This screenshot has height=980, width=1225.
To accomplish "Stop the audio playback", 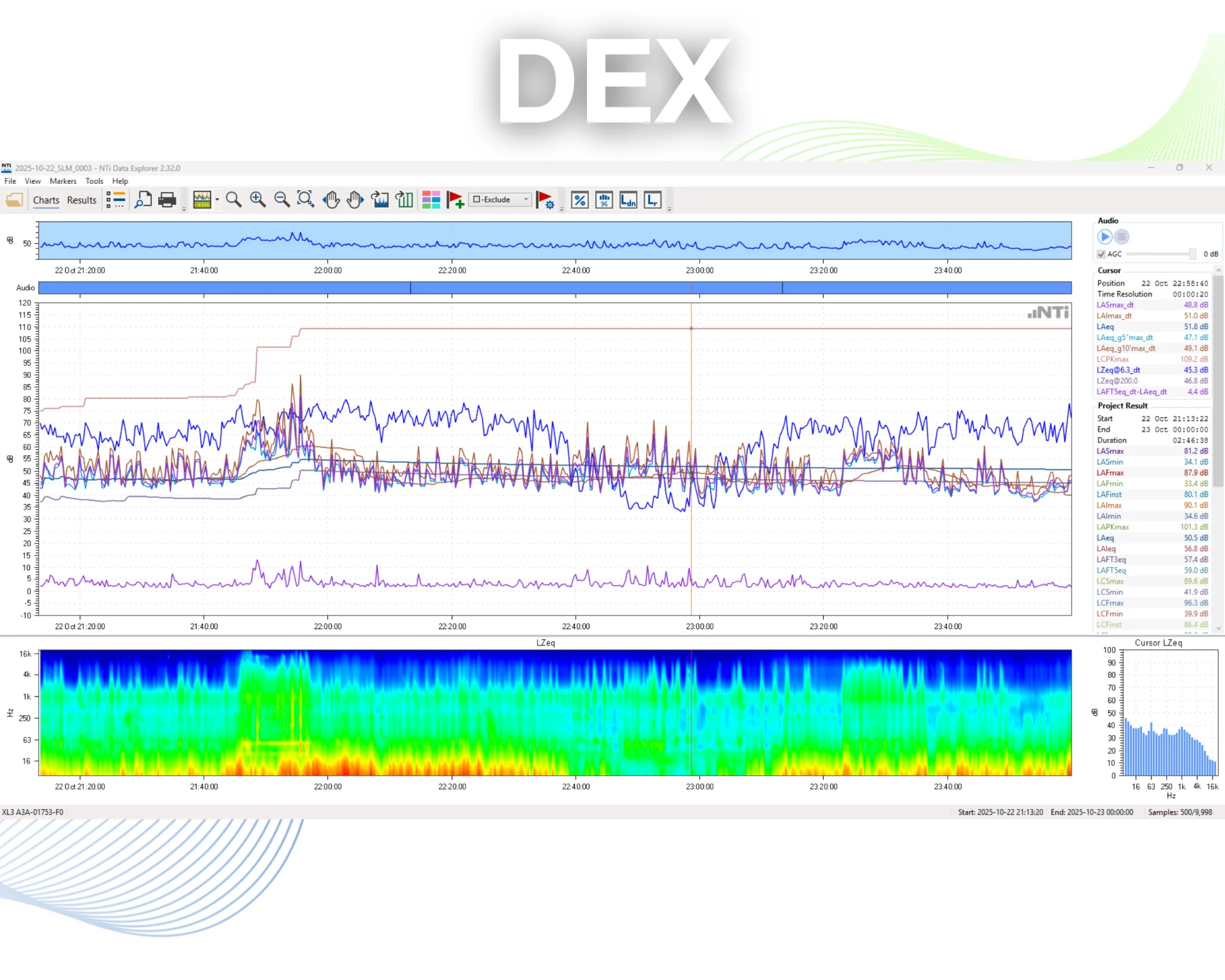I will click(1122, 237).
